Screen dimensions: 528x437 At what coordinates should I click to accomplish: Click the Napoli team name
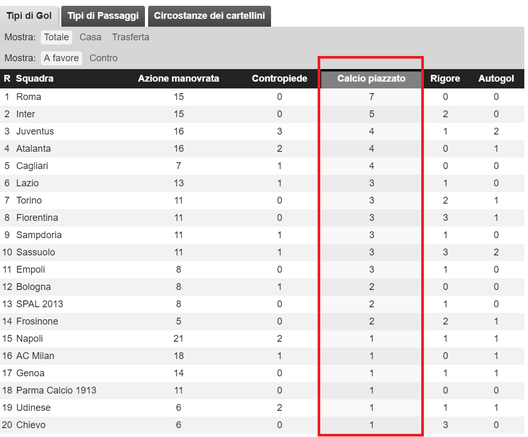[30, 338]
